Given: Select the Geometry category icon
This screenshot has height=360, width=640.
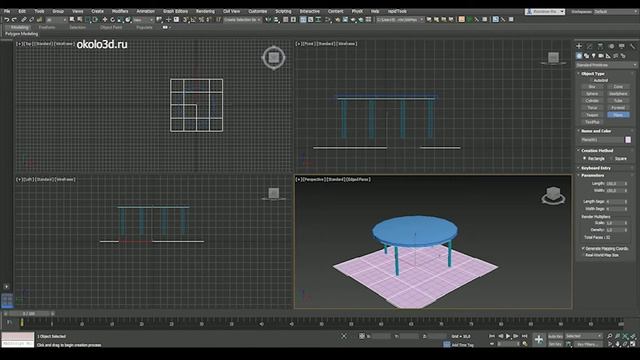Looking at the screenshot, I should 579,56.
